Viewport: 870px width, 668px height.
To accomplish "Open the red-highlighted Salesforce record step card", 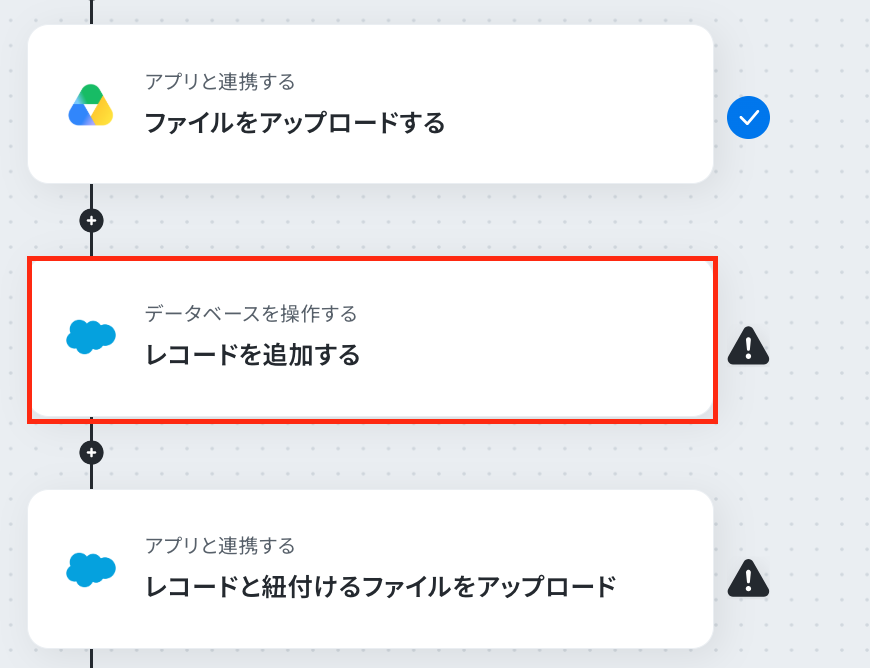I will point(372,340).
